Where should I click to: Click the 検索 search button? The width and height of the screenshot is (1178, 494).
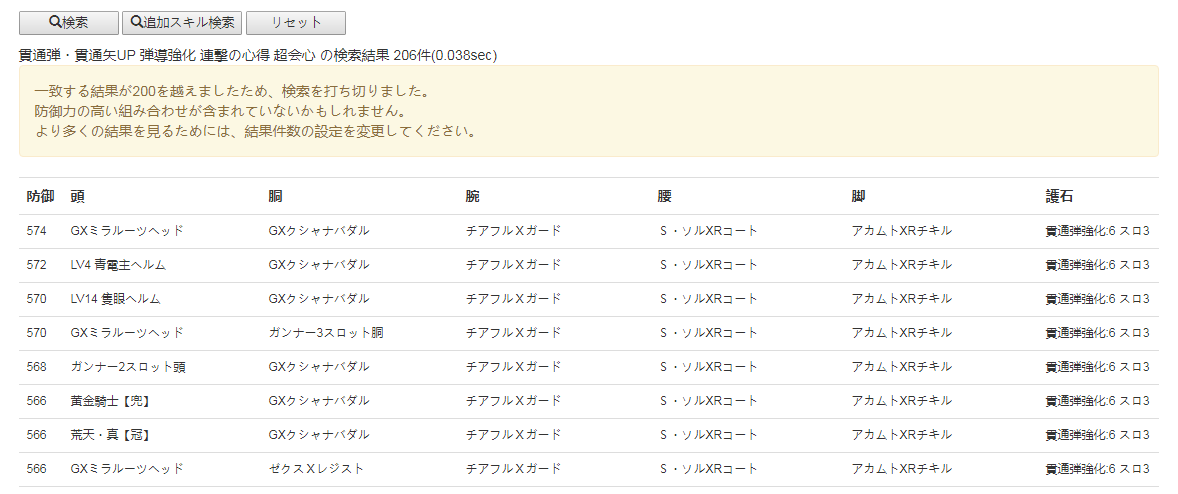pyautogui.click(x=68, y=23)
